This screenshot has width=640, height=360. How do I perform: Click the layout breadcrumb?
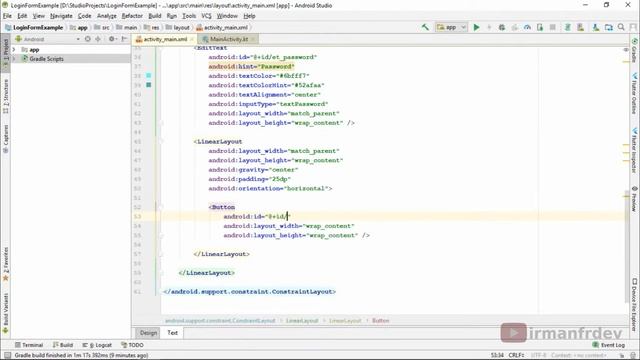(178, 27)
